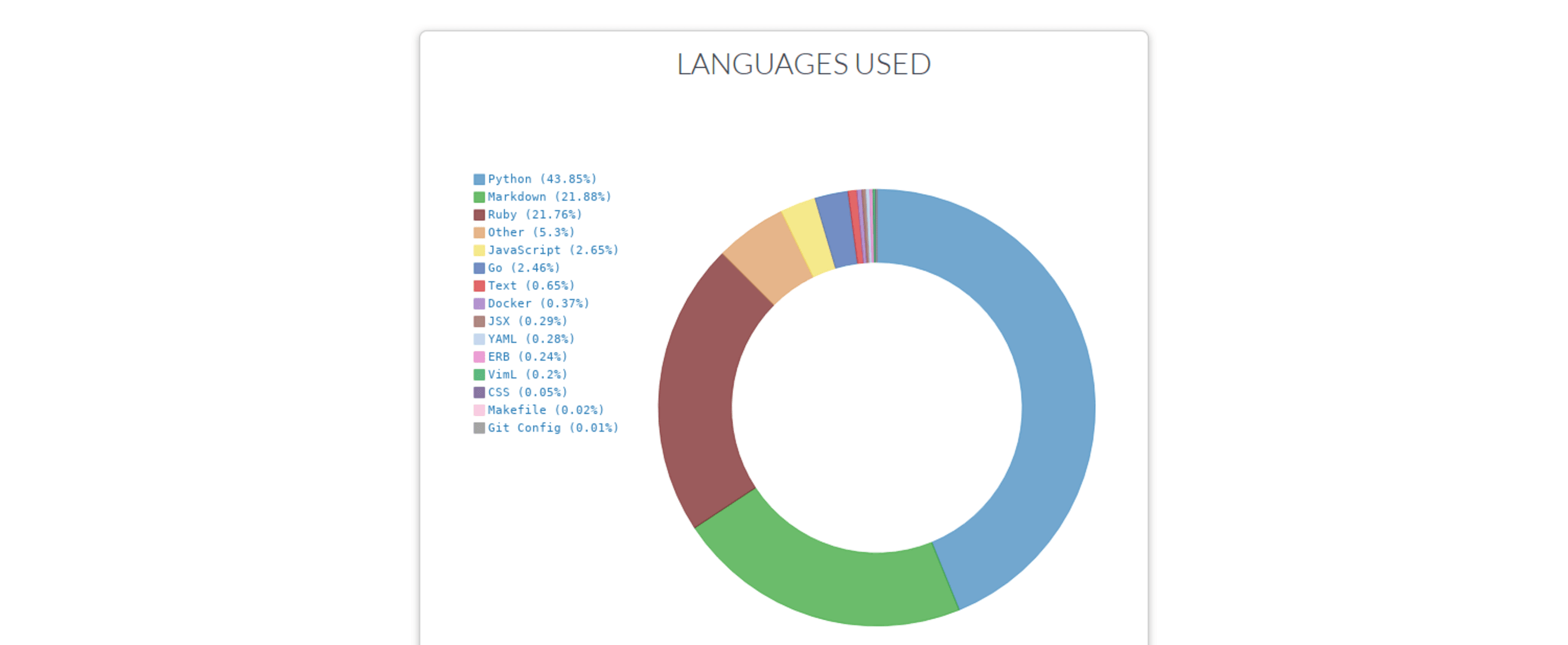Click the VimL legend color swatch
1568x645 pixels.
coord(479,374)
